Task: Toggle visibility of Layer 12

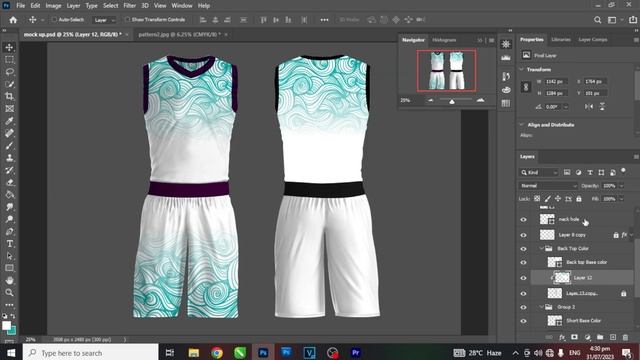Action: [x=523, y=278]
